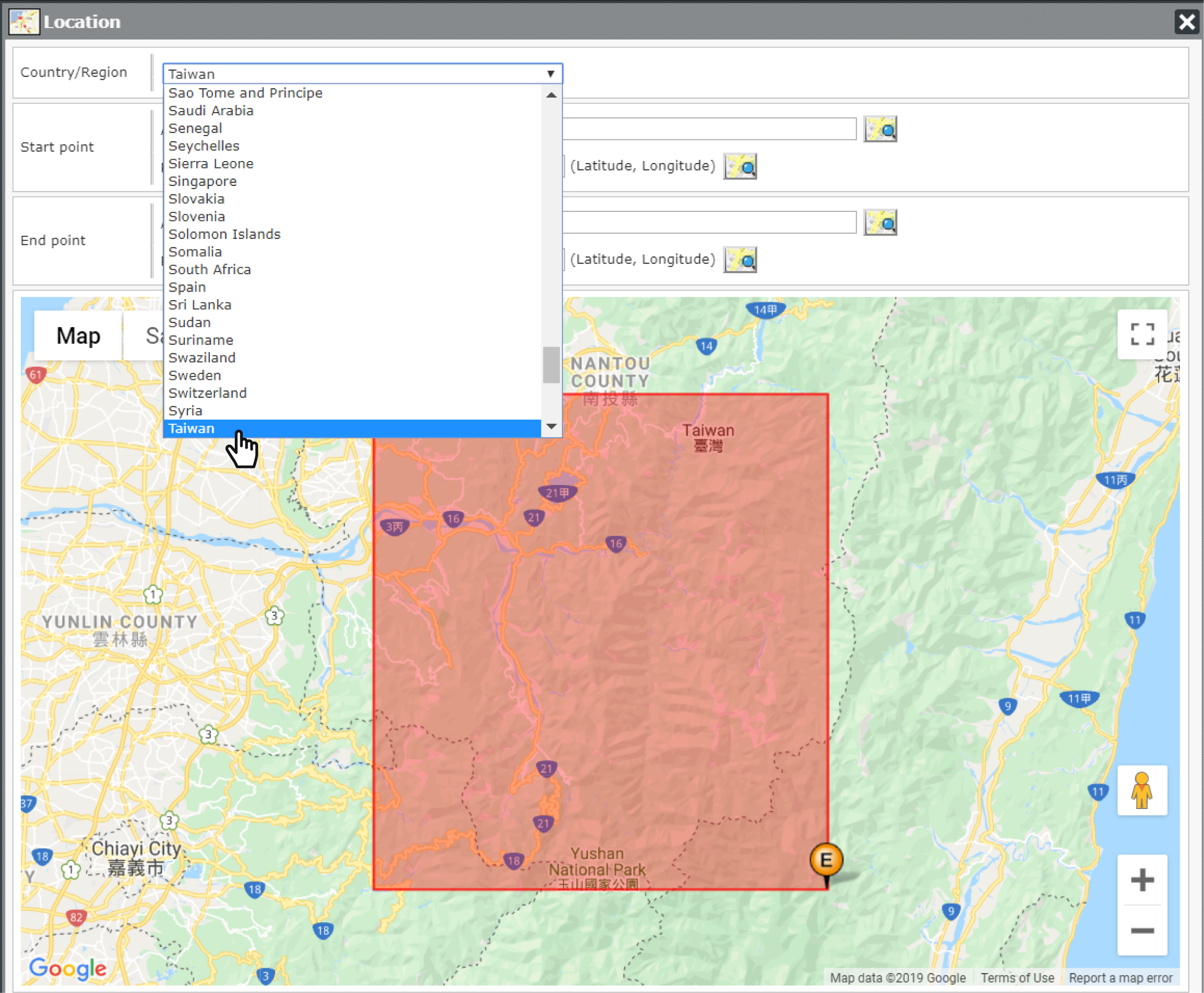Click the country list's scroll up arrow
The height and width of the screenshot is (993, 1204).
click(551, 95)
